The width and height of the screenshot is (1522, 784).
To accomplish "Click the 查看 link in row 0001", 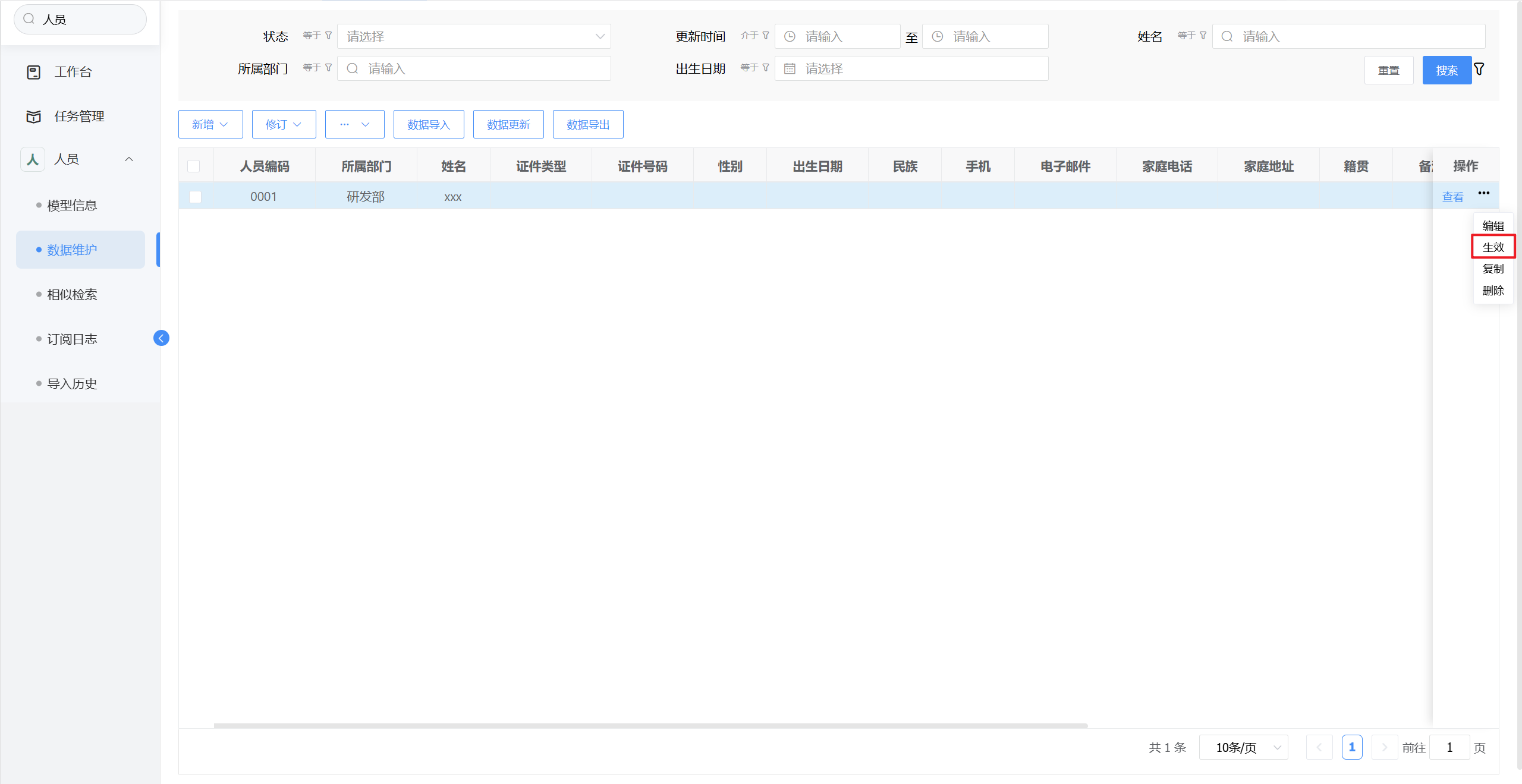I will point(1452,197).
